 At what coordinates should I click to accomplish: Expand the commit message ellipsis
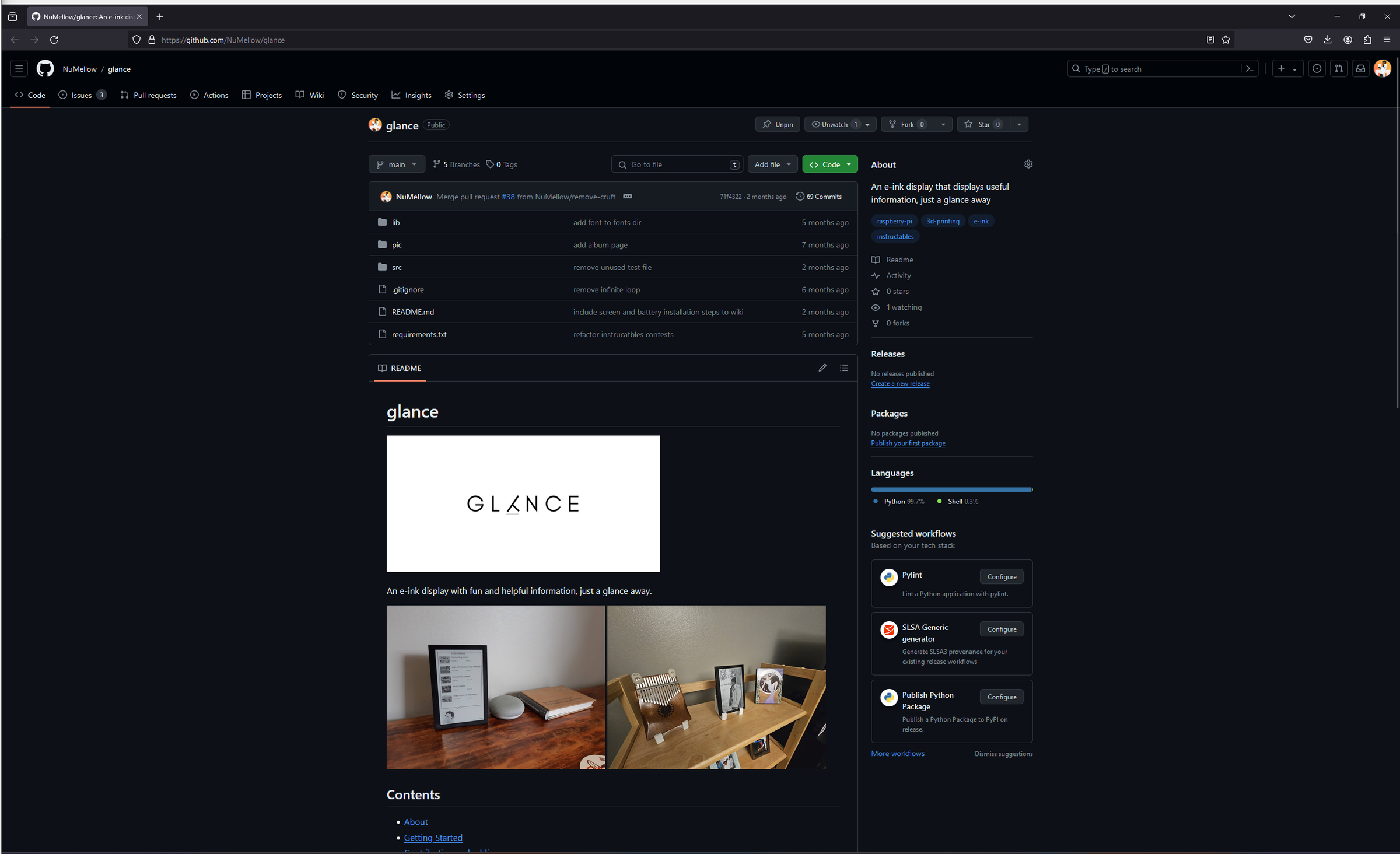coord(628,197)
